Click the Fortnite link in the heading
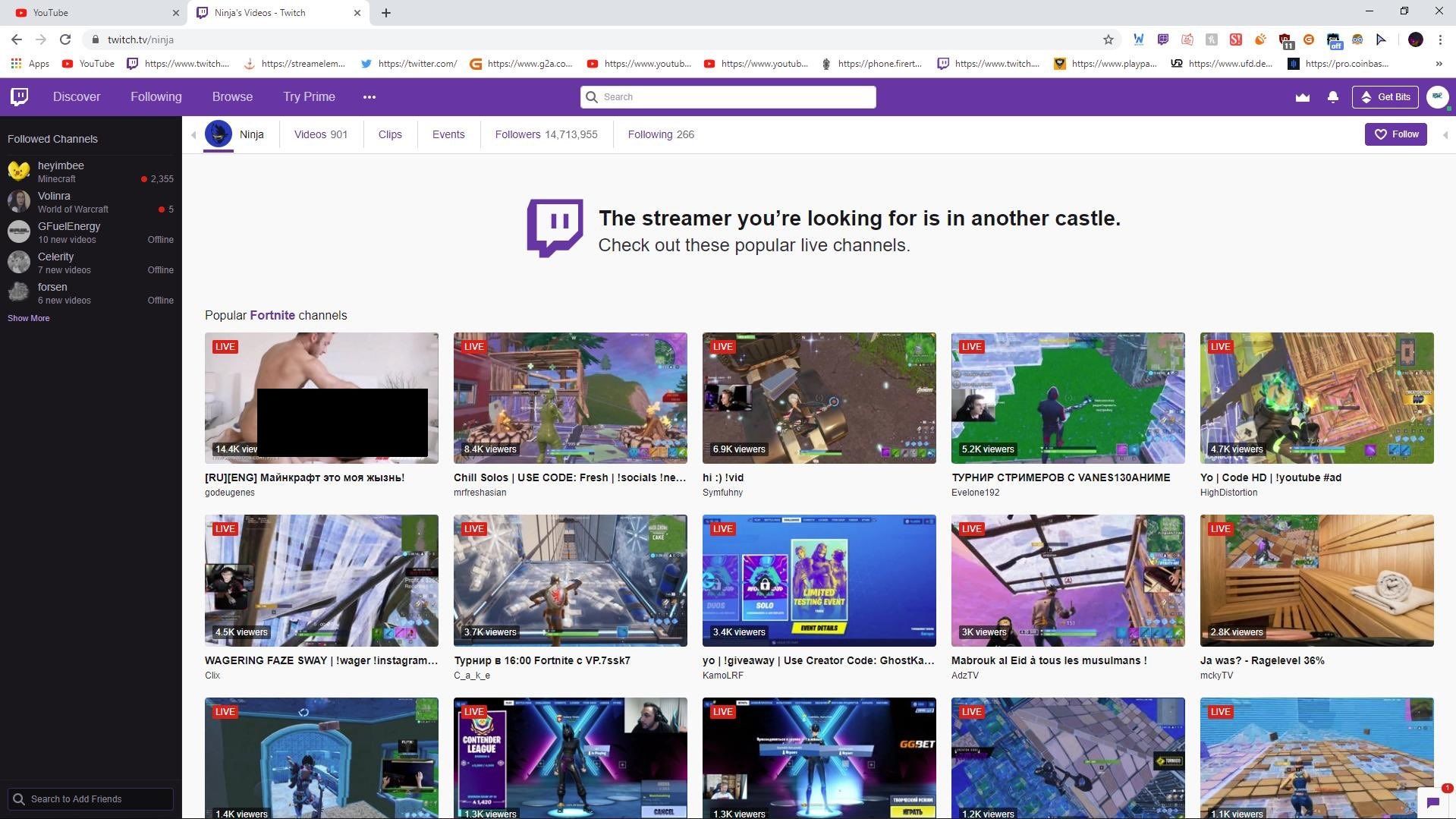1456x819 pixels. 272,315
